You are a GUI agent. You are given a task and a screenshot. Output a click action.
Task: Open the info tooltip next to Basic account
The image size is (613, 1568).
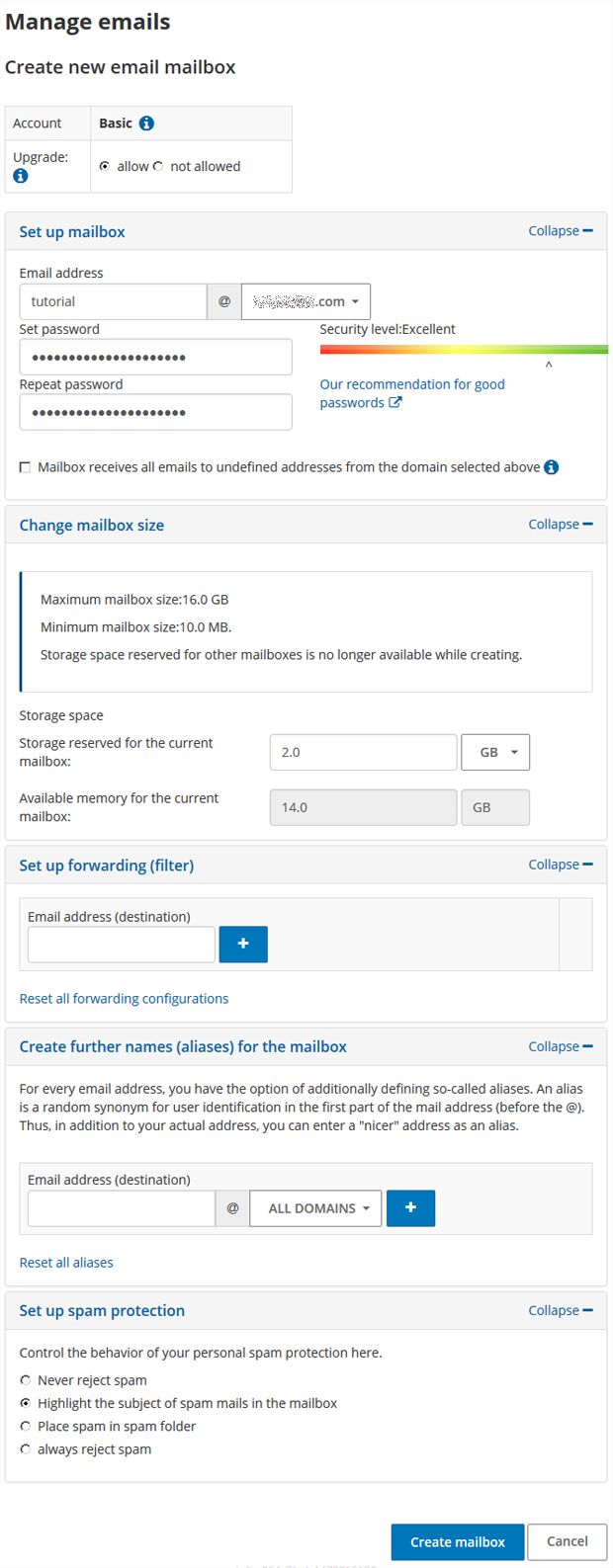(145, 123)
